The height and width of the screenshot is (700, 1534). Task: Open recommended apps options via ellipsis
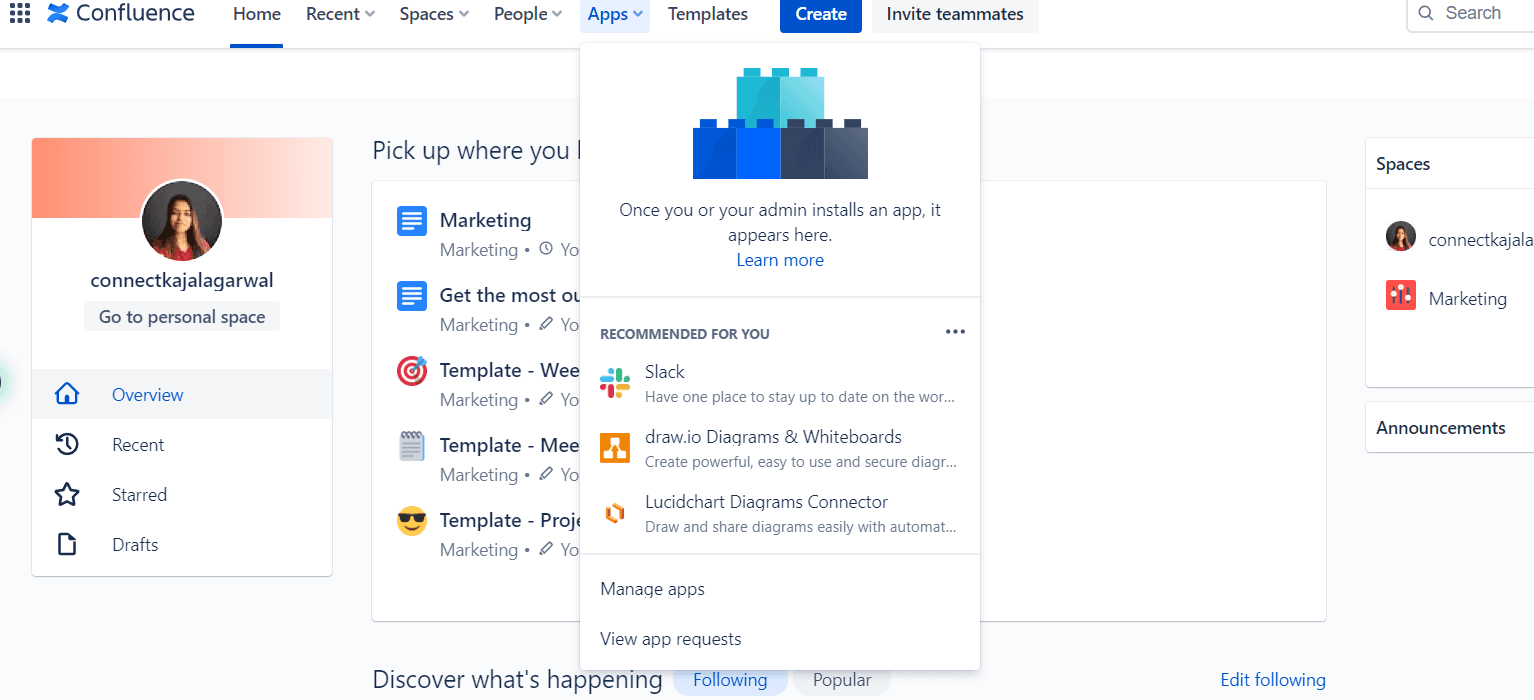tap(955, 331)
